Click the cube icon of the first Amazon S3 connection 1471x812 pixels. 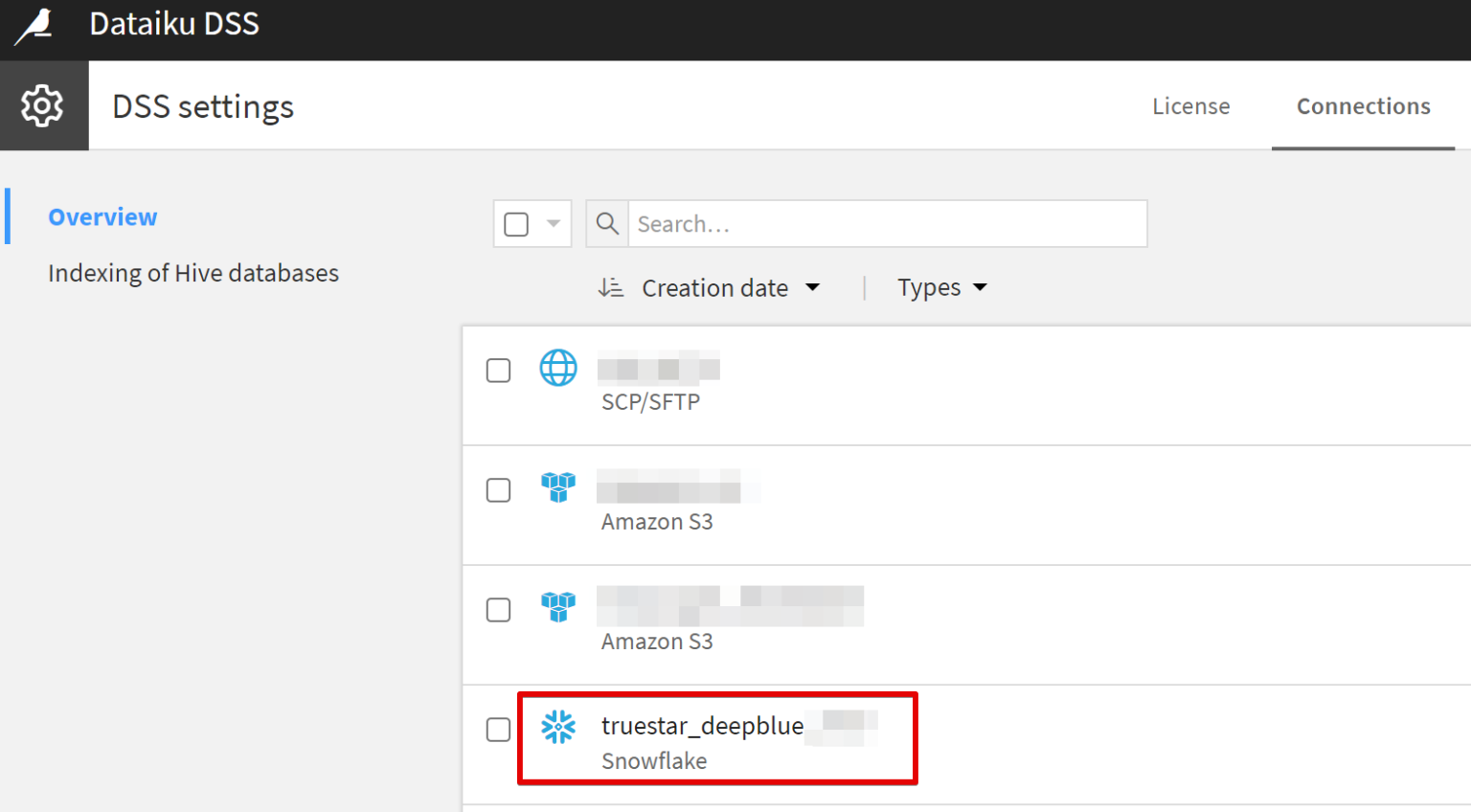point(558,487)
